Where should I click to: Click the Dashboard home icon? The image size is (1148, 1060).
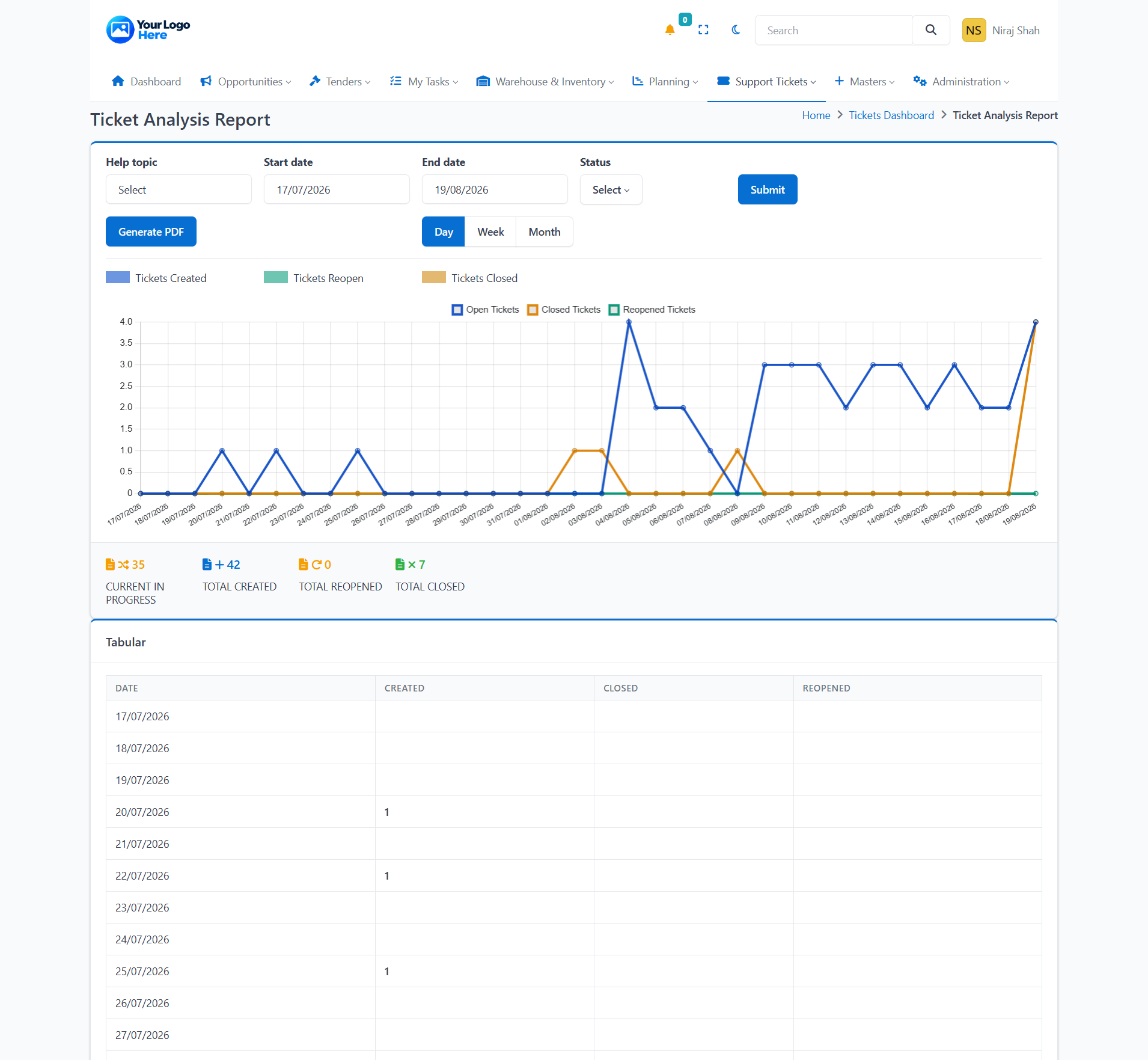(x=118, y=81)
